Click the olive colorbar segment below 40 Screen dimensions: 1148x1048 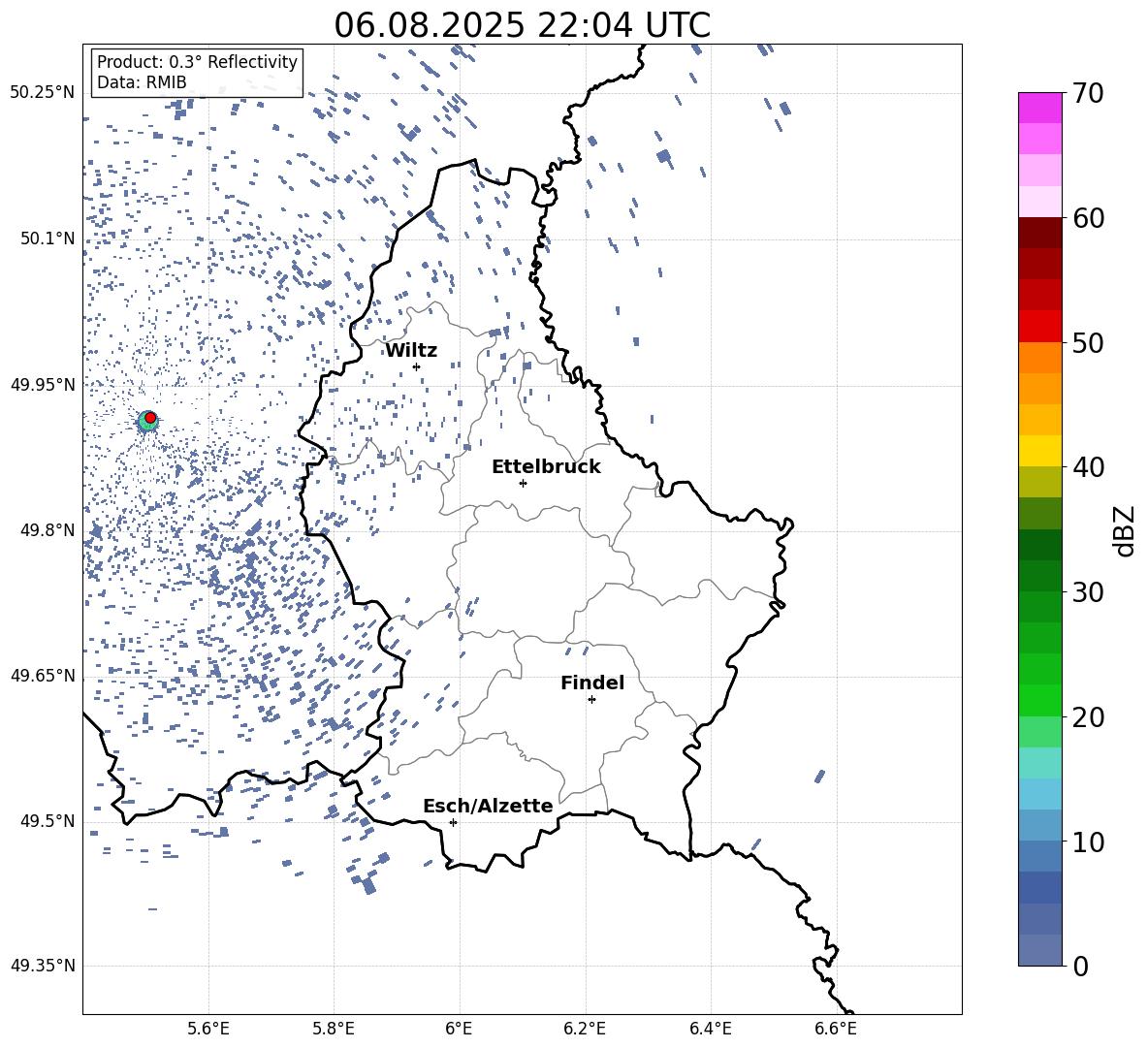tap(1040, 482)
